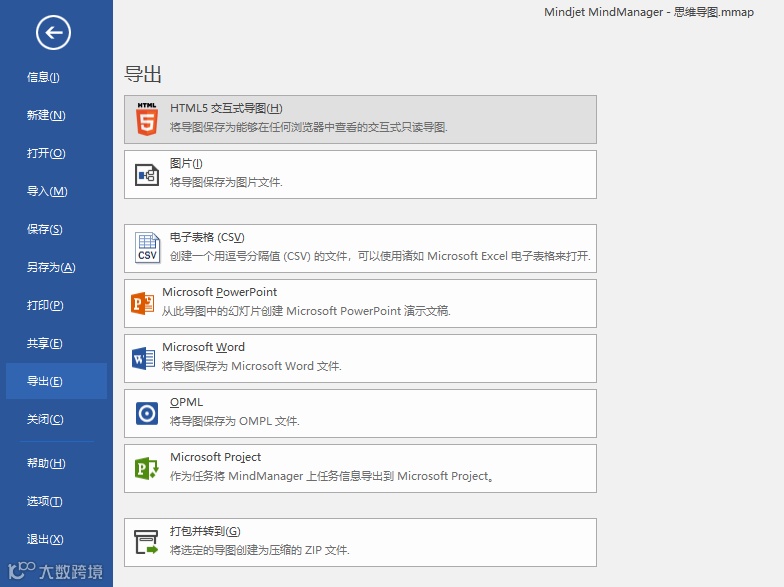Viewport: 784px width, 587px height.
Task: Click the Microsoft Project task export description
Action: 332,476
